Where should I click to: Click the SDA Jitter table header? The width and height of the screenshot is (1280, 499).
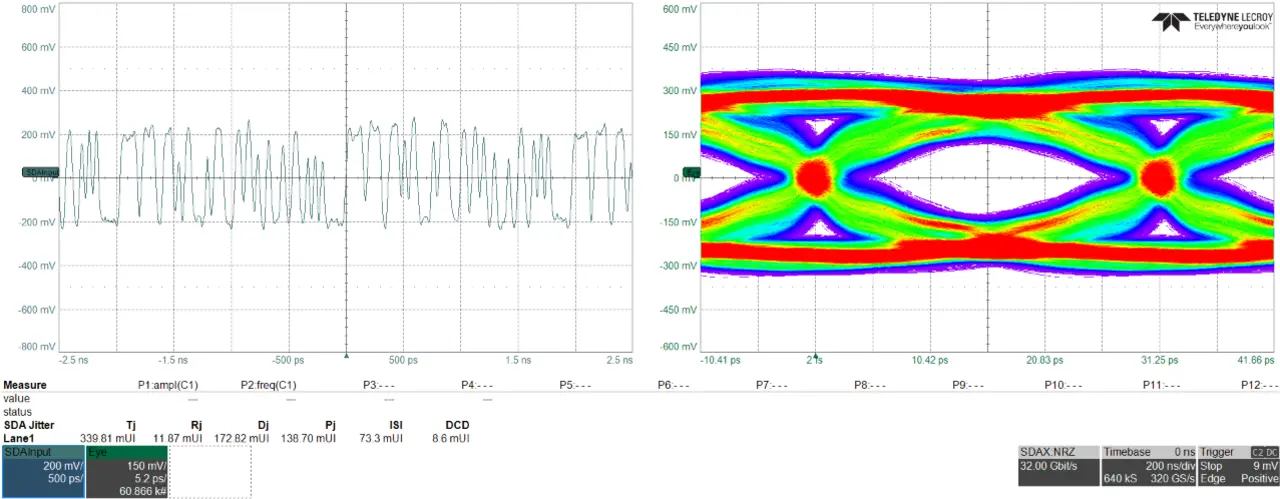coord(28,425)
